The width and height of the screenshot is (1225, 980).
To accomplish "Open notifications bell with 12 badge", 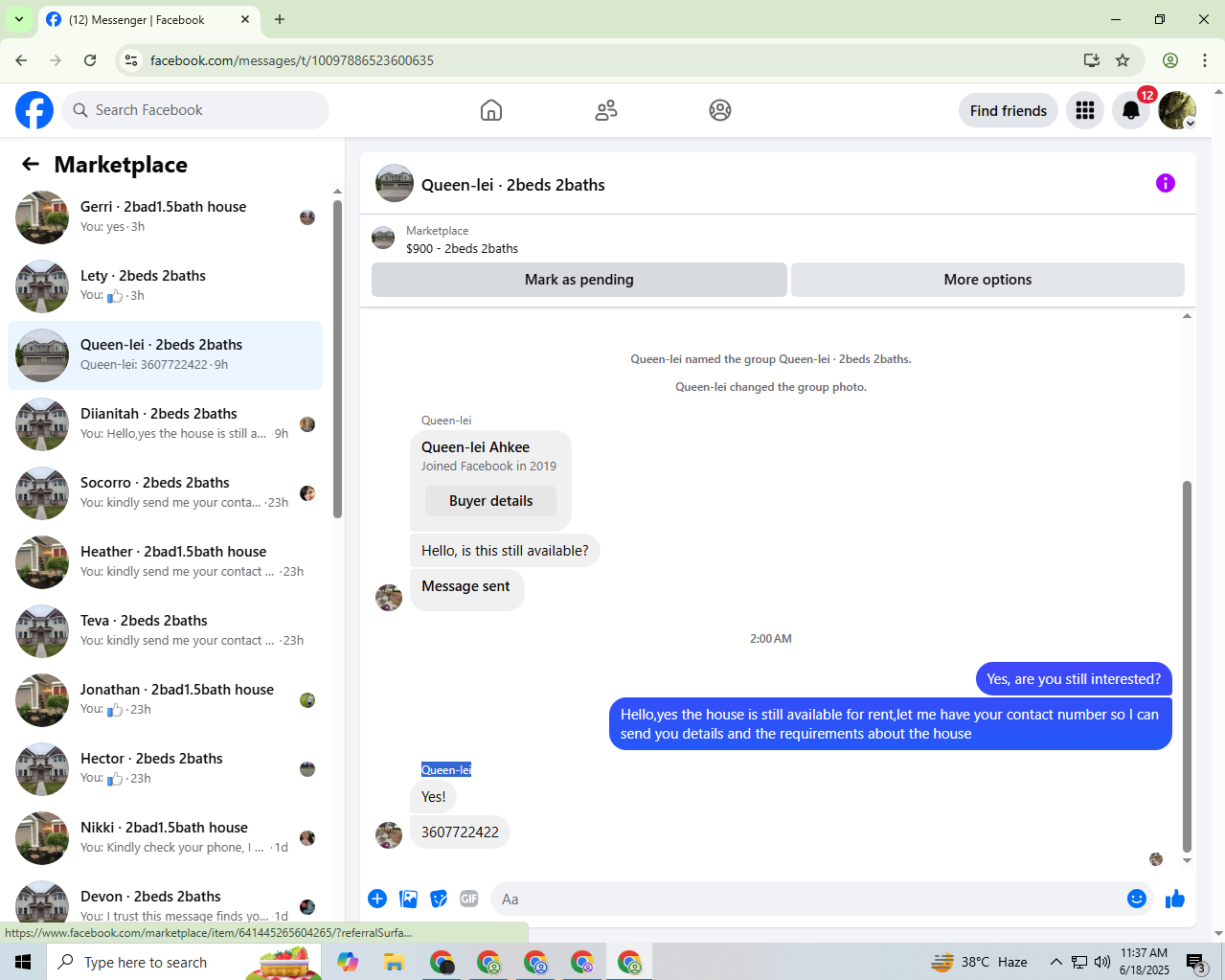I will [x=1131, y=110].
